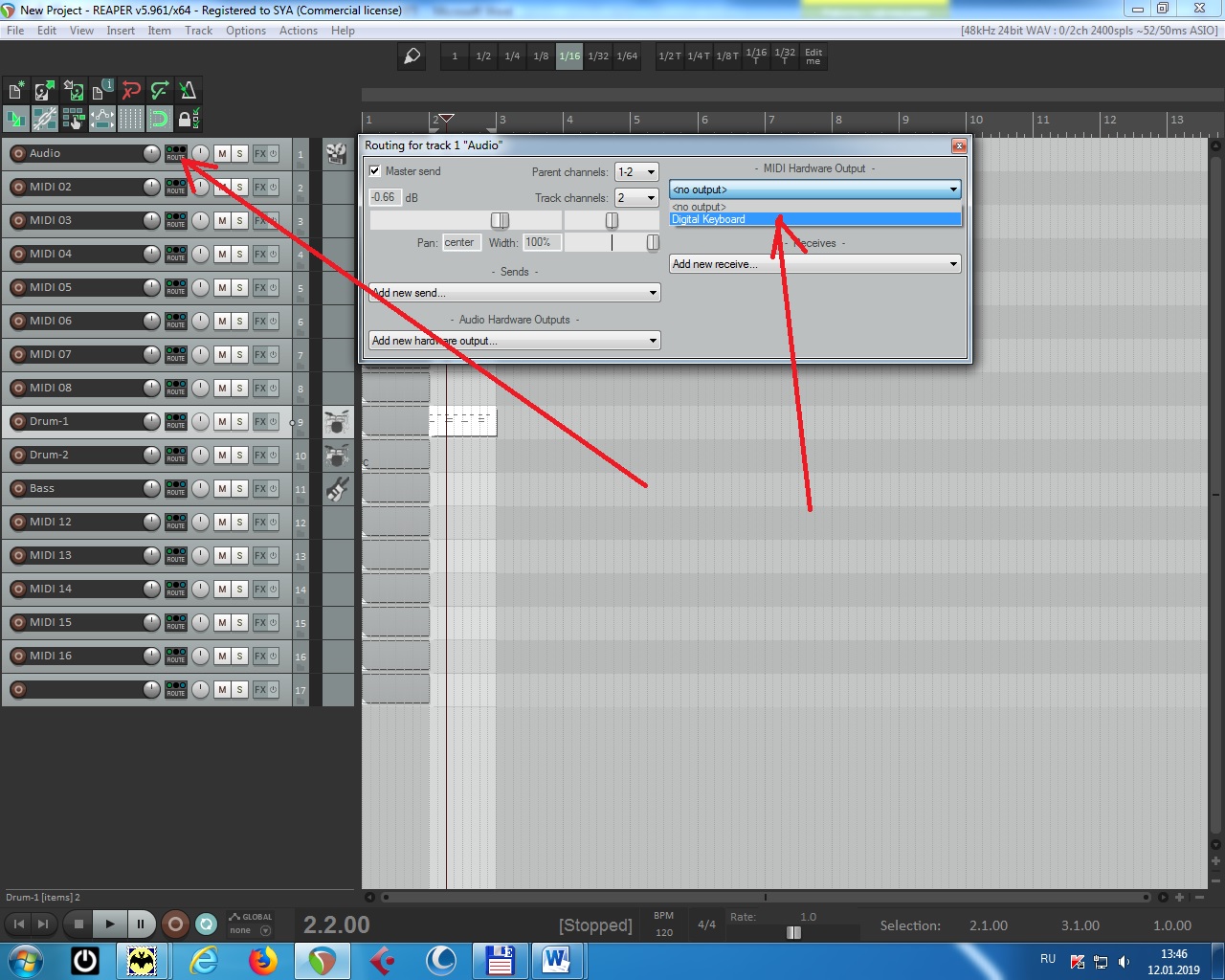Viewport: 1225px width, 980px height.
Task: Mute the MIDI 14 track
Action: click(222, 589)
